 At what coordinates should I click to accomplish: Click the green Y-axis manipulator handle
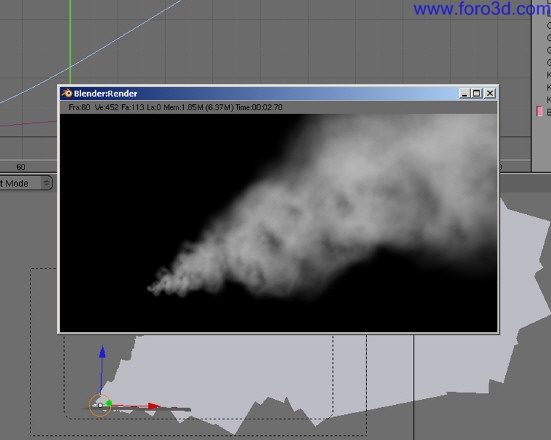coord(109,403)
